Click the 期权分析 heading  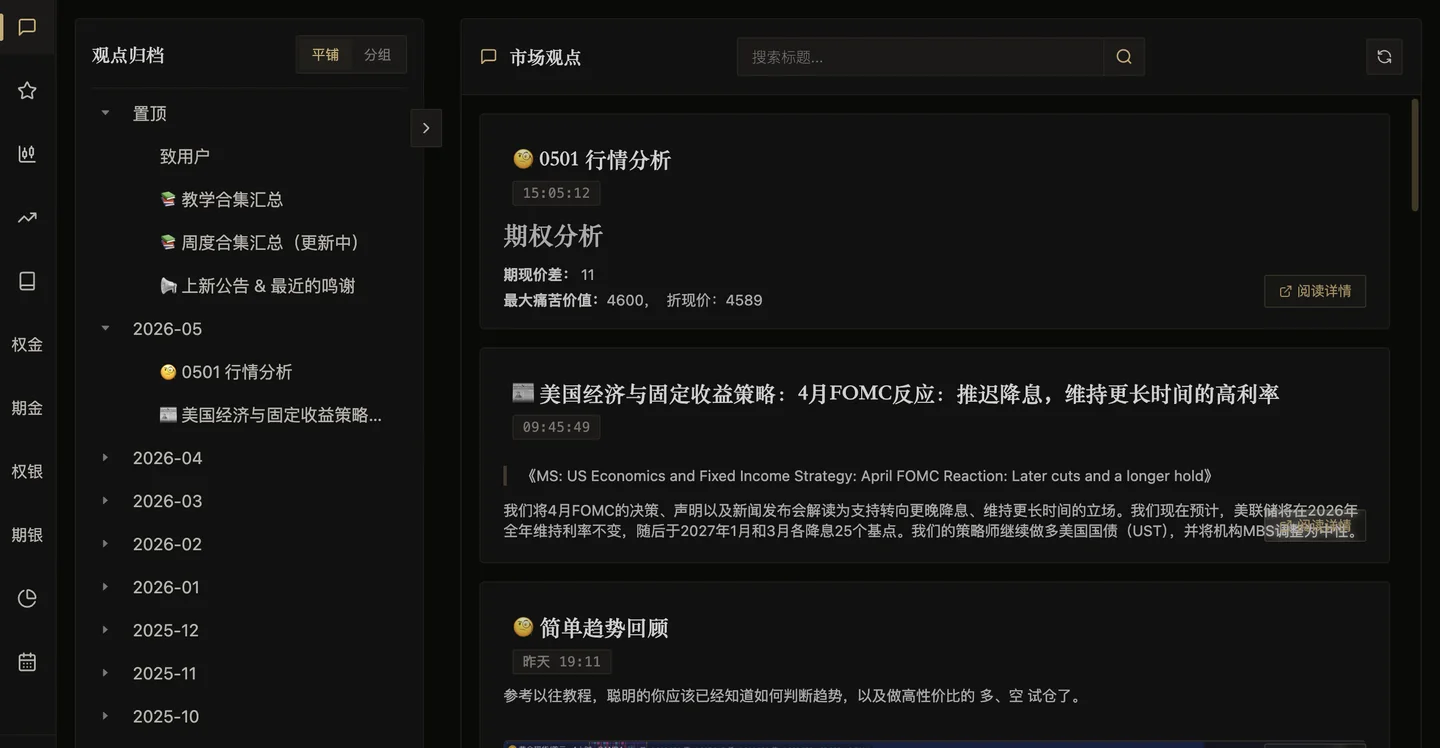[x=553, y=236]
